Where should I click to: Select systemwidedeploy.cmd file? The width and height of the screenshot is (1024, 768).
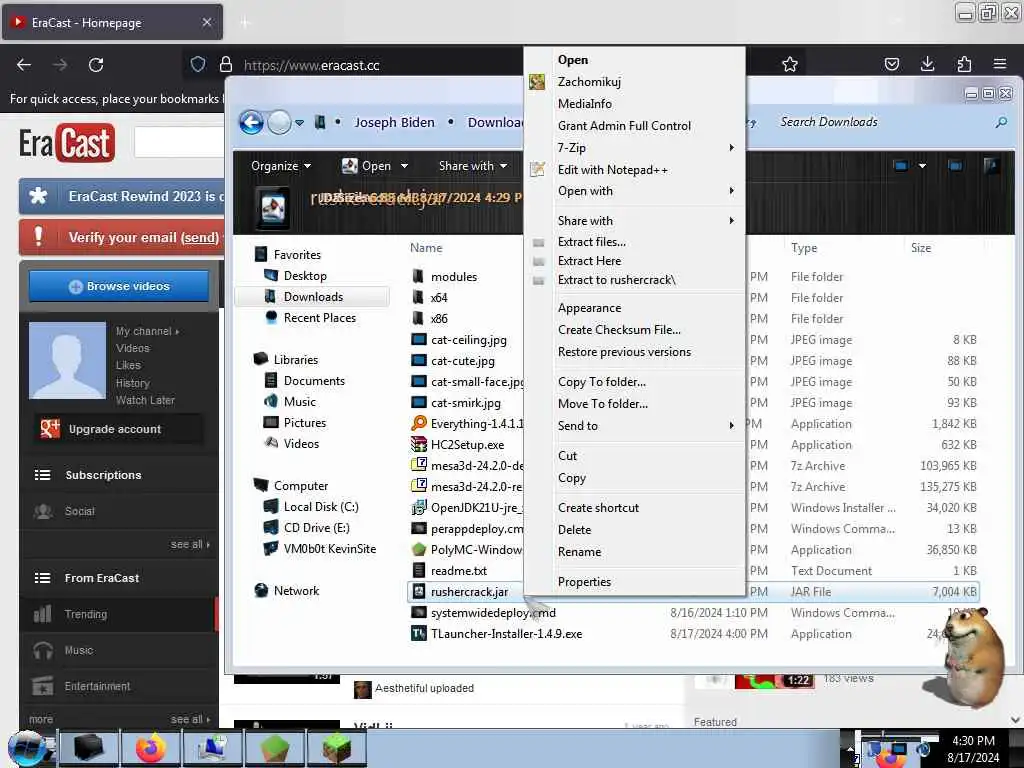point(493,613)
